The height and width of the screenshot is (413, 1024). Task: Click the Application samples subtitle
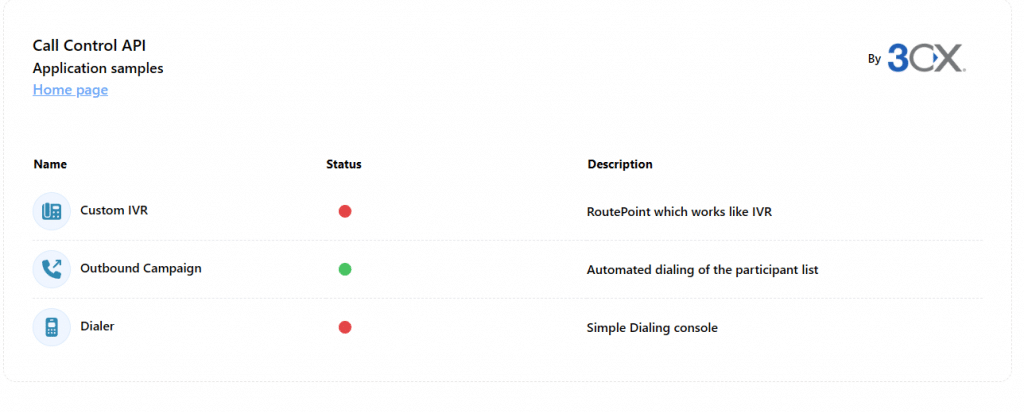click(98, 68)
